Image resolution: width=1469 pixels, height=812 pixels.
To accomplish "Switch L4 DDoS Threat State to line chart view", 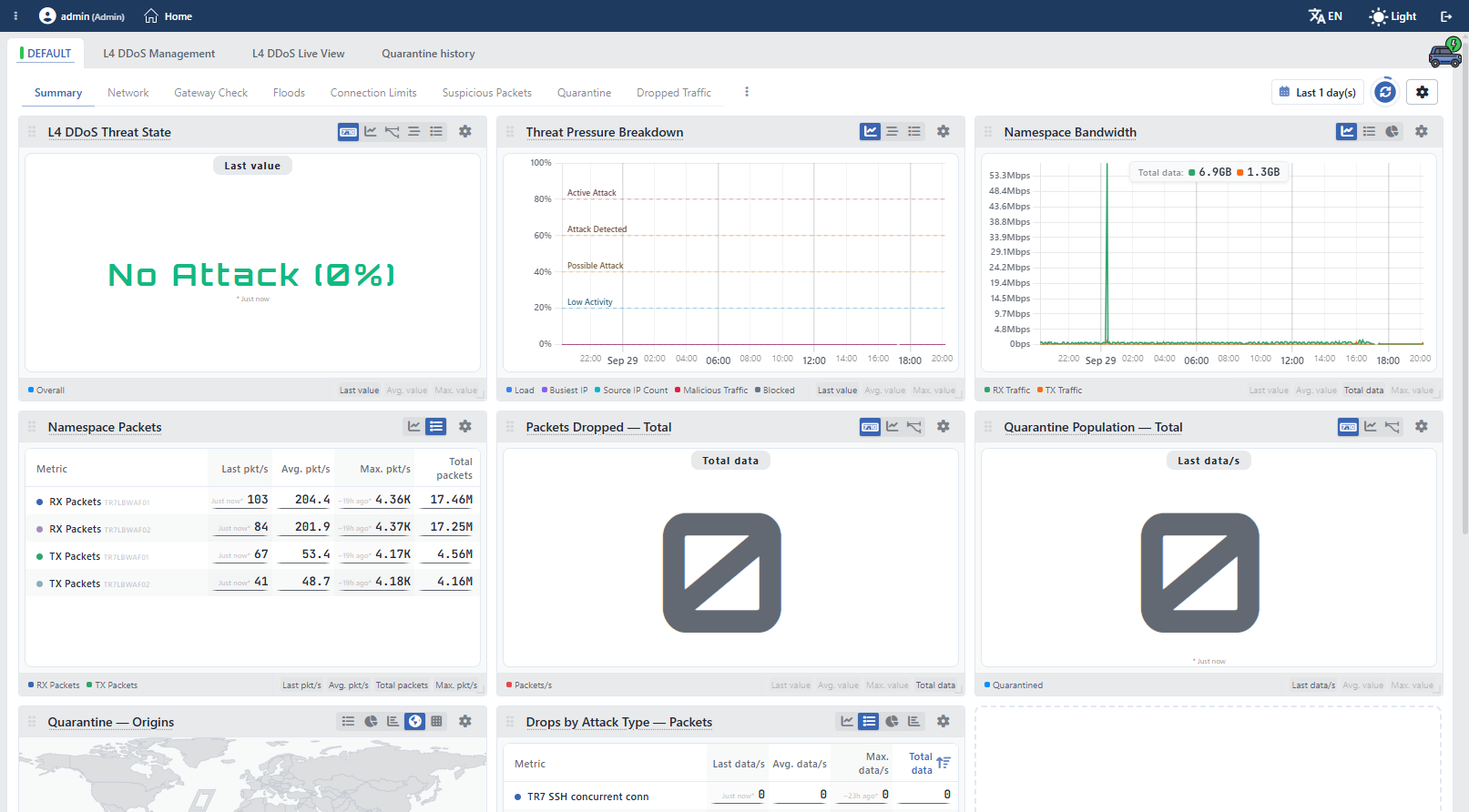I will [371, 132].
